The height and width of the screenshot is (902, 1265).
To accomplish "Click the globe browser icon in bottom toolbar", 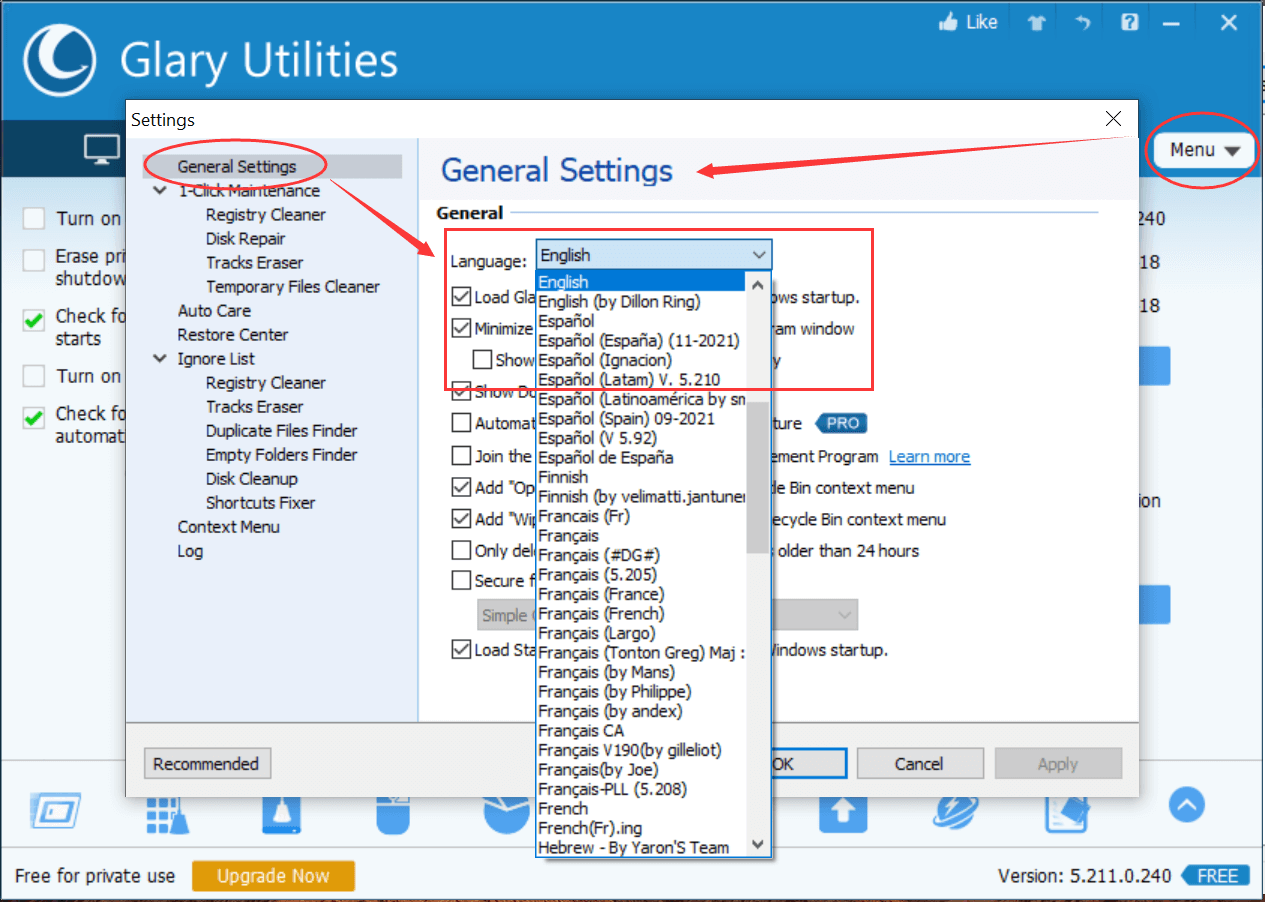I will pos(957,812).
